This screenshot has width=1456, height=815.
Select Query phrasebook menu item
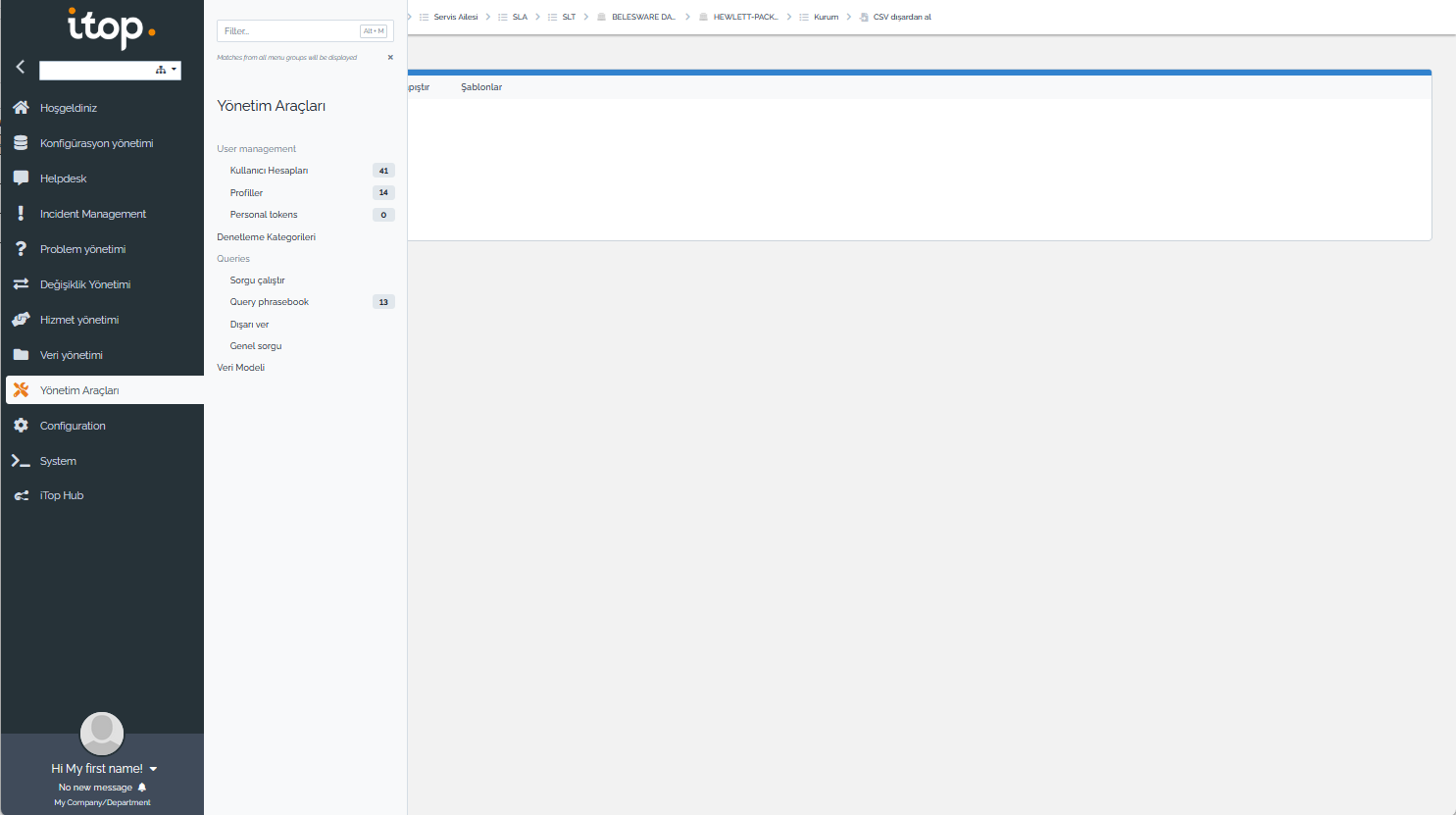[270, 302]
